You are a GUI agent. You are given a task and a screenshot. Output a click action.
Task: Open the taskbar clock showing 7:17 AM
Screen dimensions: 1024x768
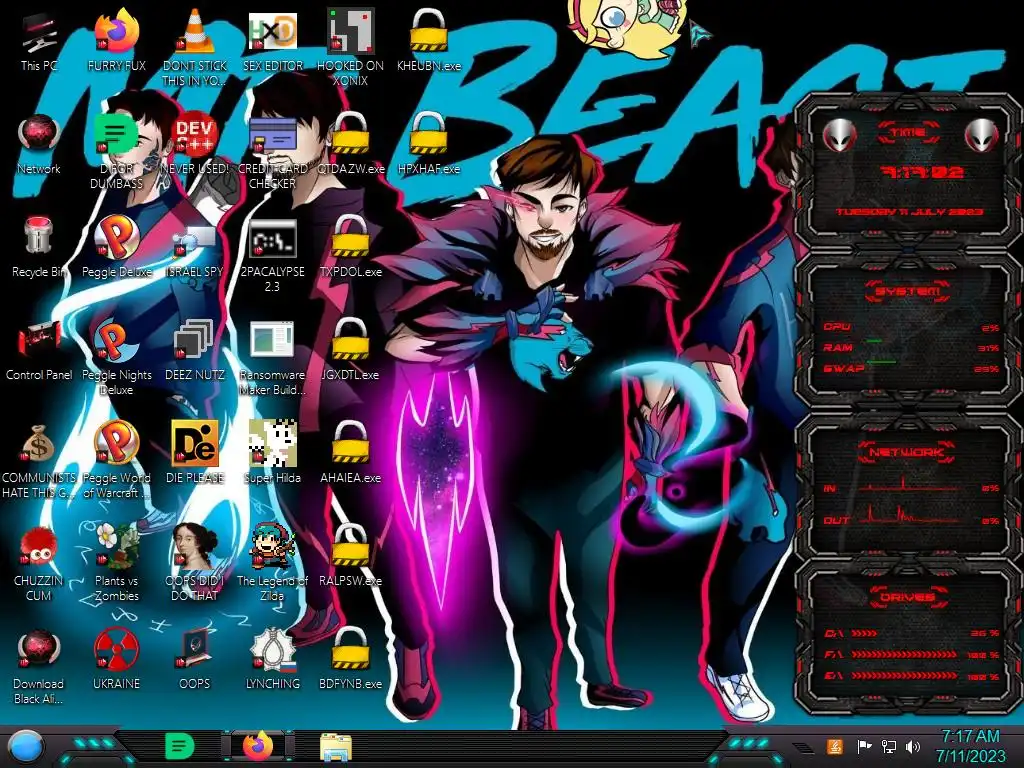970,746
